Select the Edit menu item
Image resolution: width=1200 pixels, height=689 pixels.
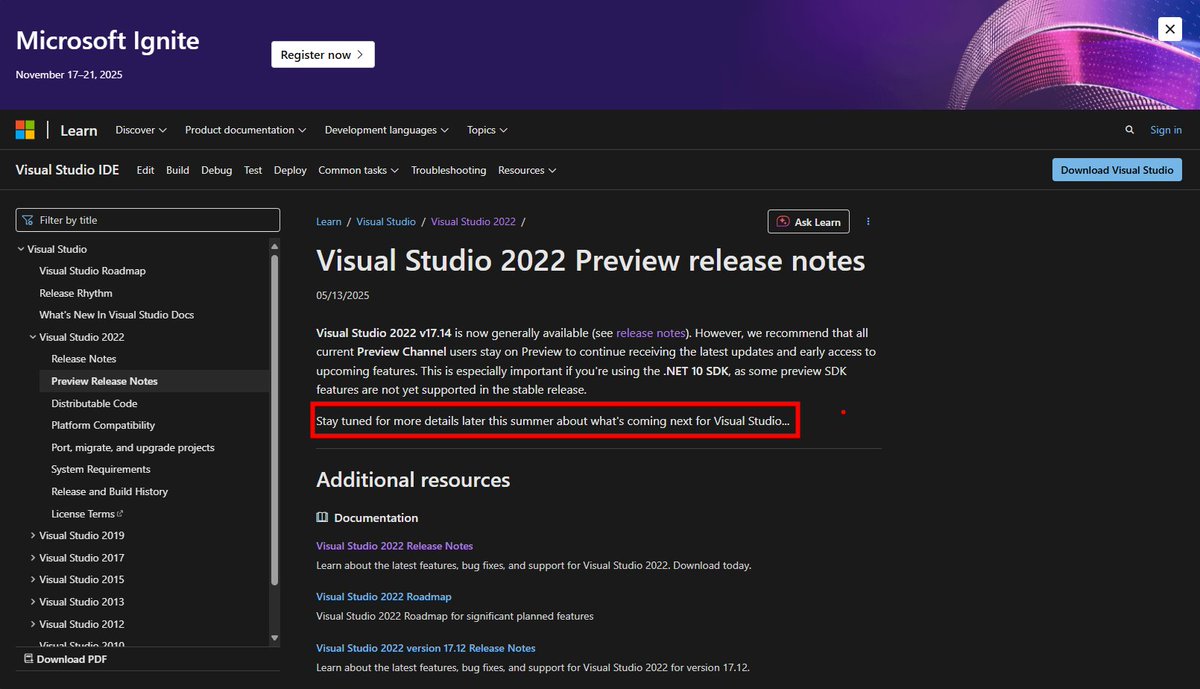pos(145,170)
